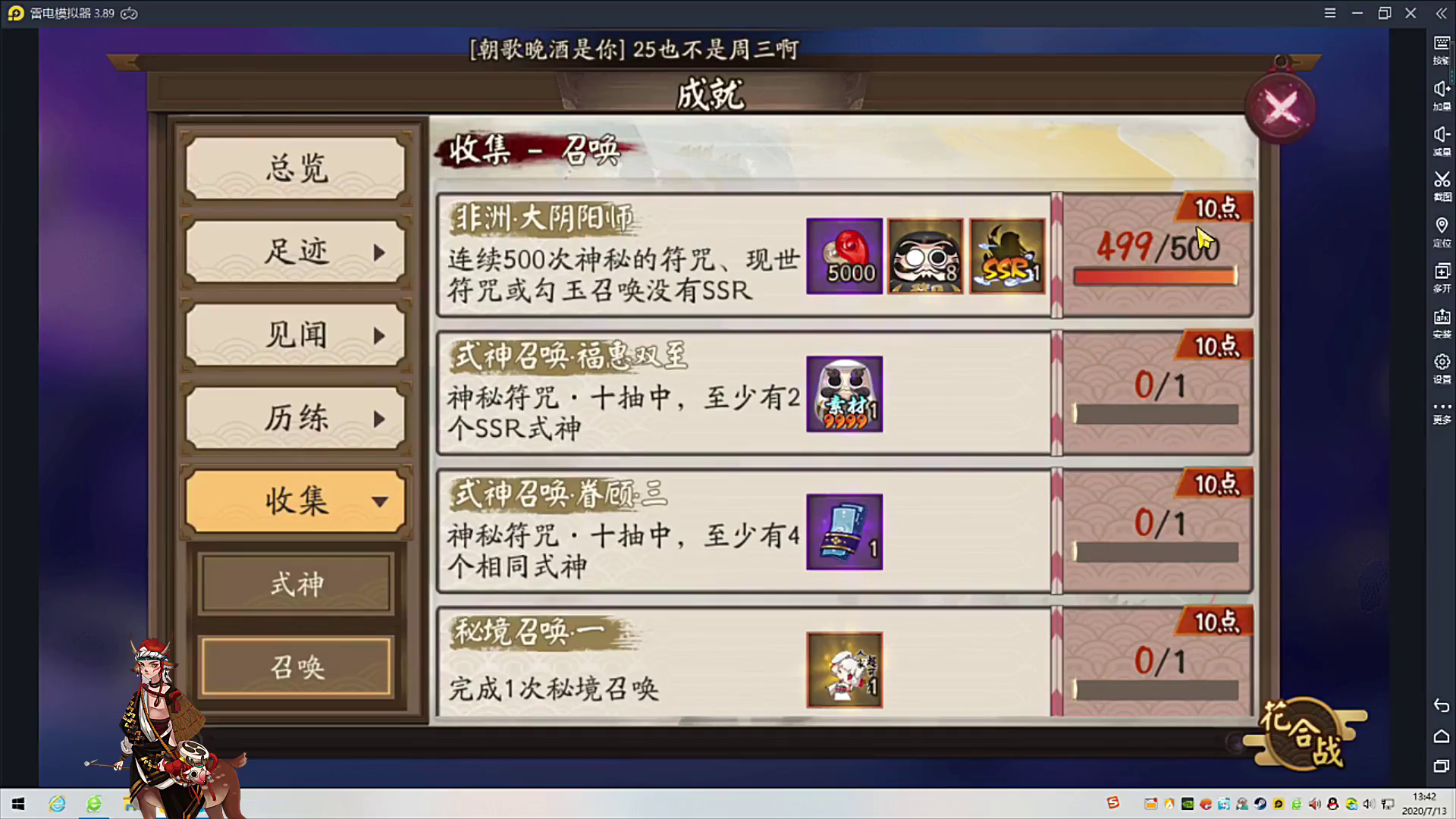Select the 式神 sub-tab

tap(296, 584)
